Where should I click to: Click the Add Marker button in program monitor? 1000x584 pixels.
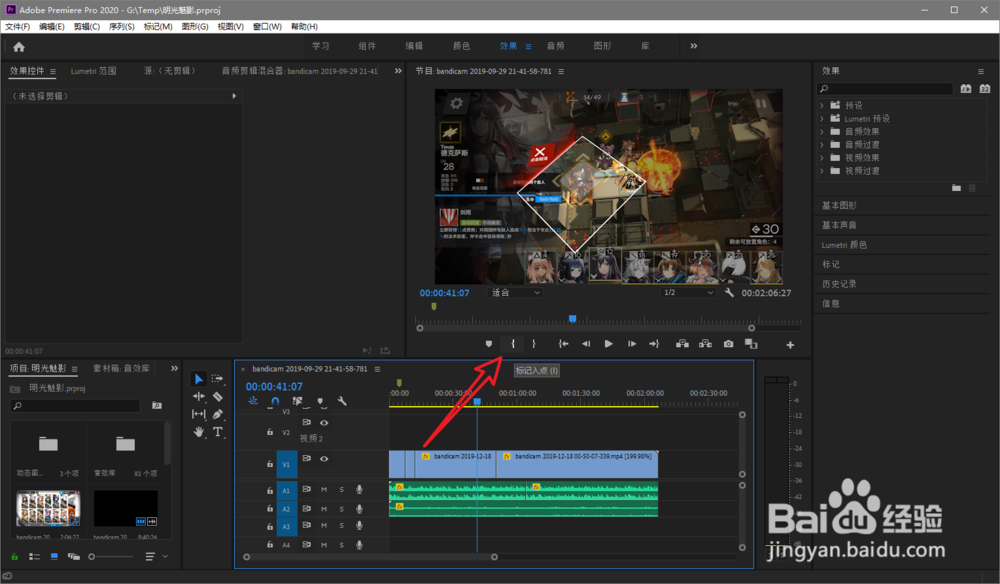[x=489, y=344]
